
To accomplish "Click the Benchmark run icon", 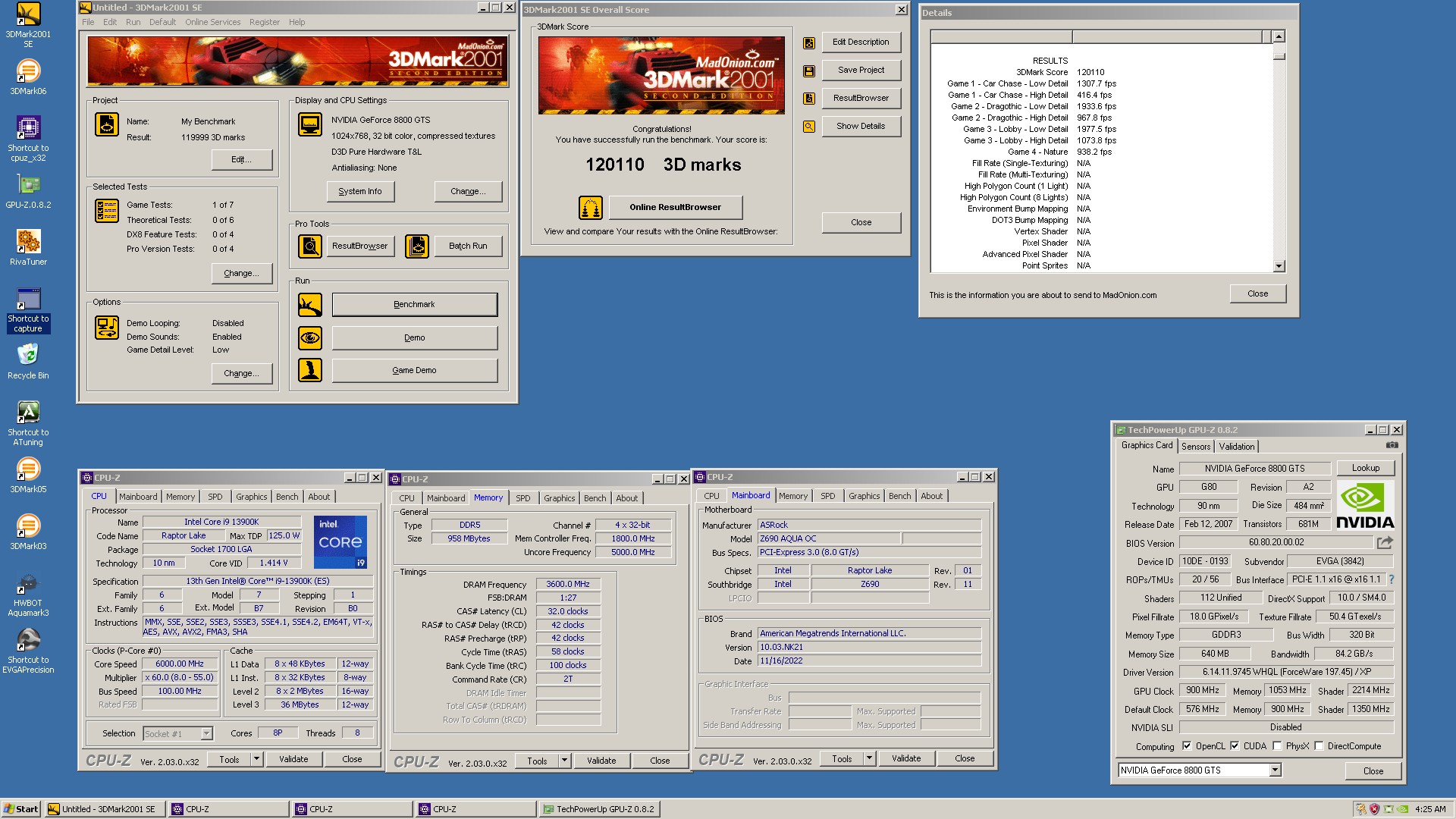I will [309, 305].
